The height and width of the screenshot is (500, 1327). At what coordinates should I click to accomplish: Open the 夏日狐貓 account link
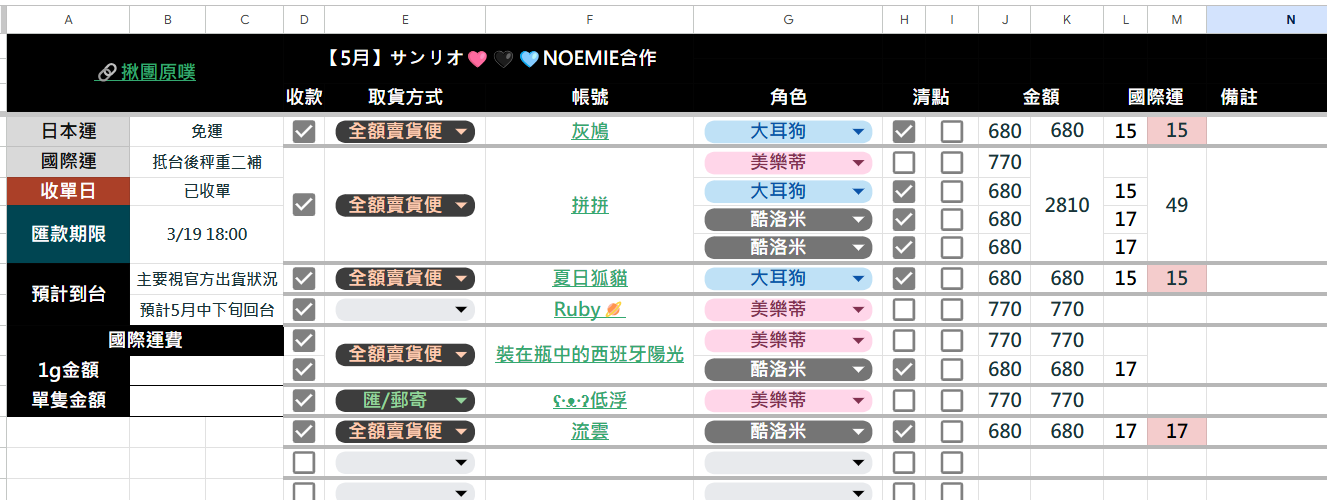pyautogui.click(x=589, y=279)
